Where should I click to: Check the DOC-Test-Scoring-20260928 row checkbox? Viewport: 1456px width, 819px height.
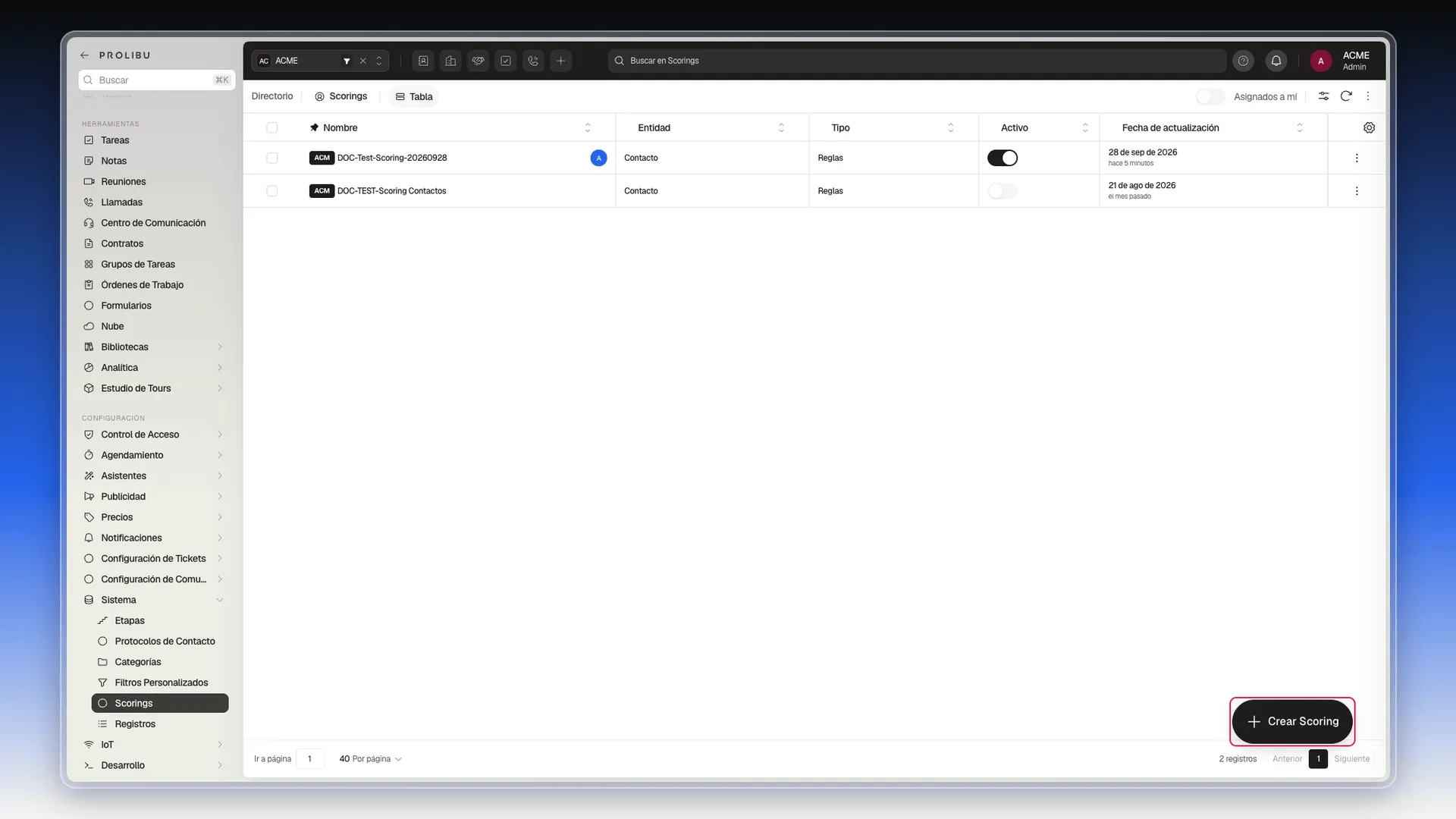tap(272, 158)
